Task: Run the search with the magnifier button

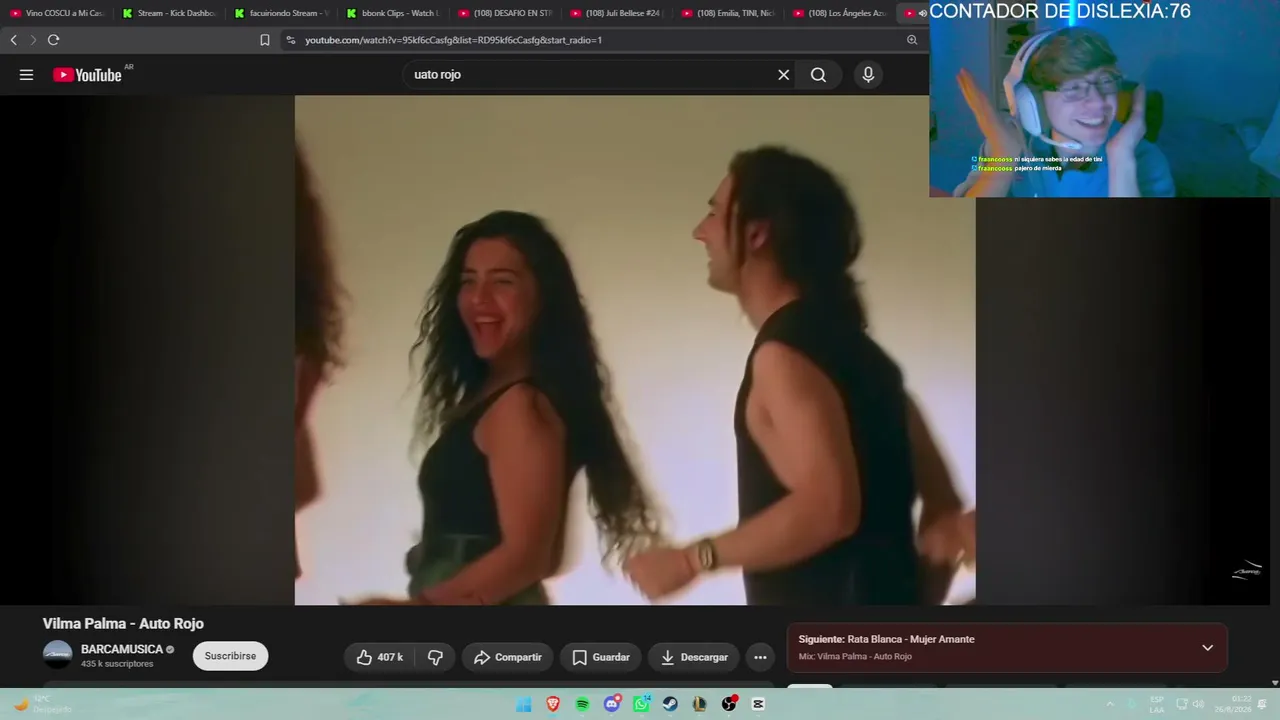Action: click(818, 75)
